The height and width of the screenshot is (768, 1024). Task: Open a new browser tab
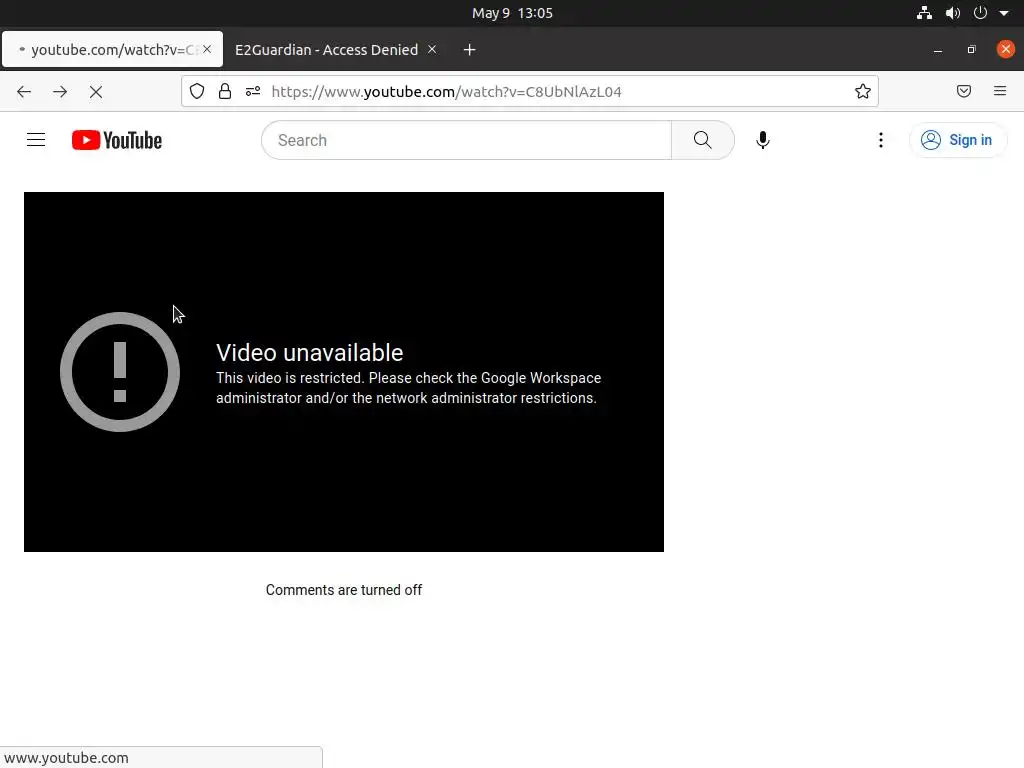coord(470,50)
